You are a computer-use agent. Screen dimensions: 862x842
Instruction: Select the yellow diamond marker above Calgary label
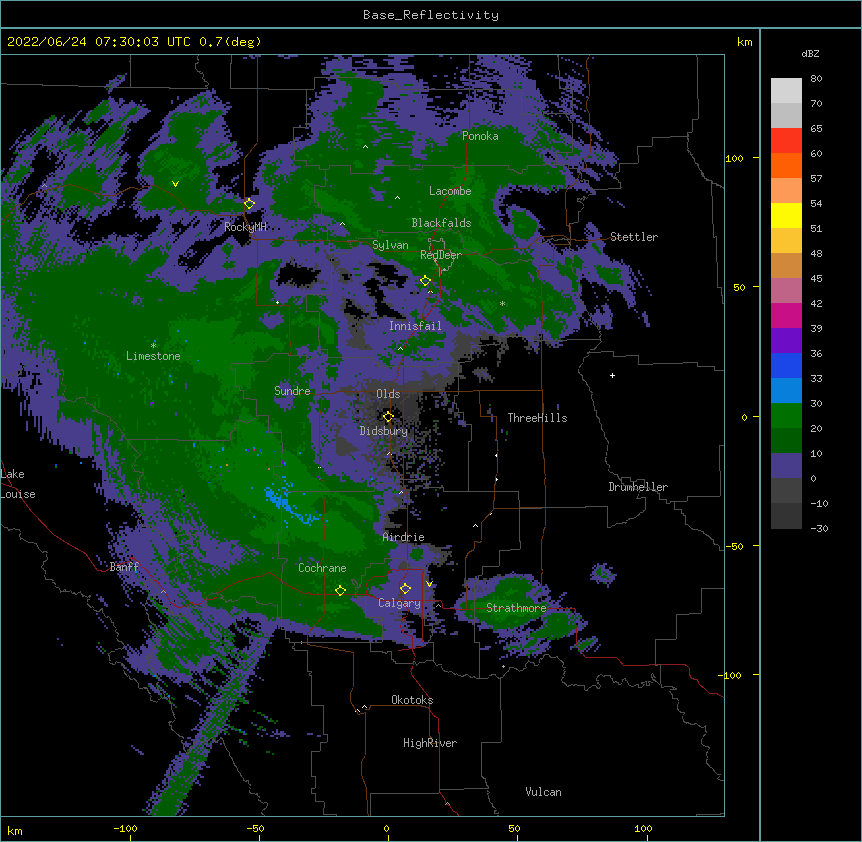[x=405, y=589]
